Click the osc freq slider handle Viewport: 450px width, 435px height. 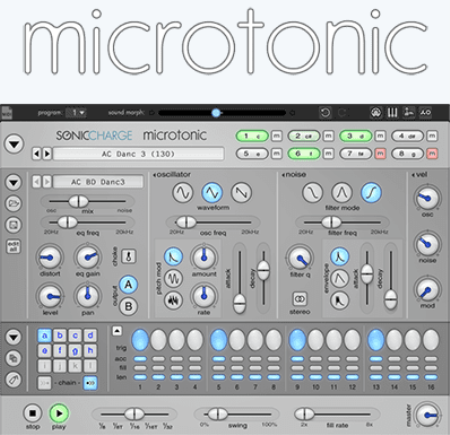click(186, 222)
